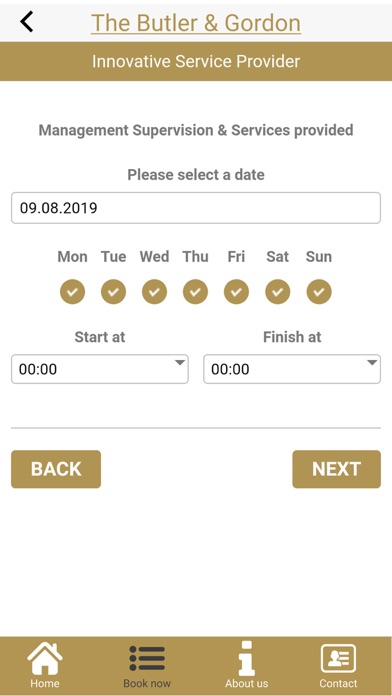Disable the Thursday checkmark circle
Image resolution: width=392 pixels, height=696 pixels.
195,292
